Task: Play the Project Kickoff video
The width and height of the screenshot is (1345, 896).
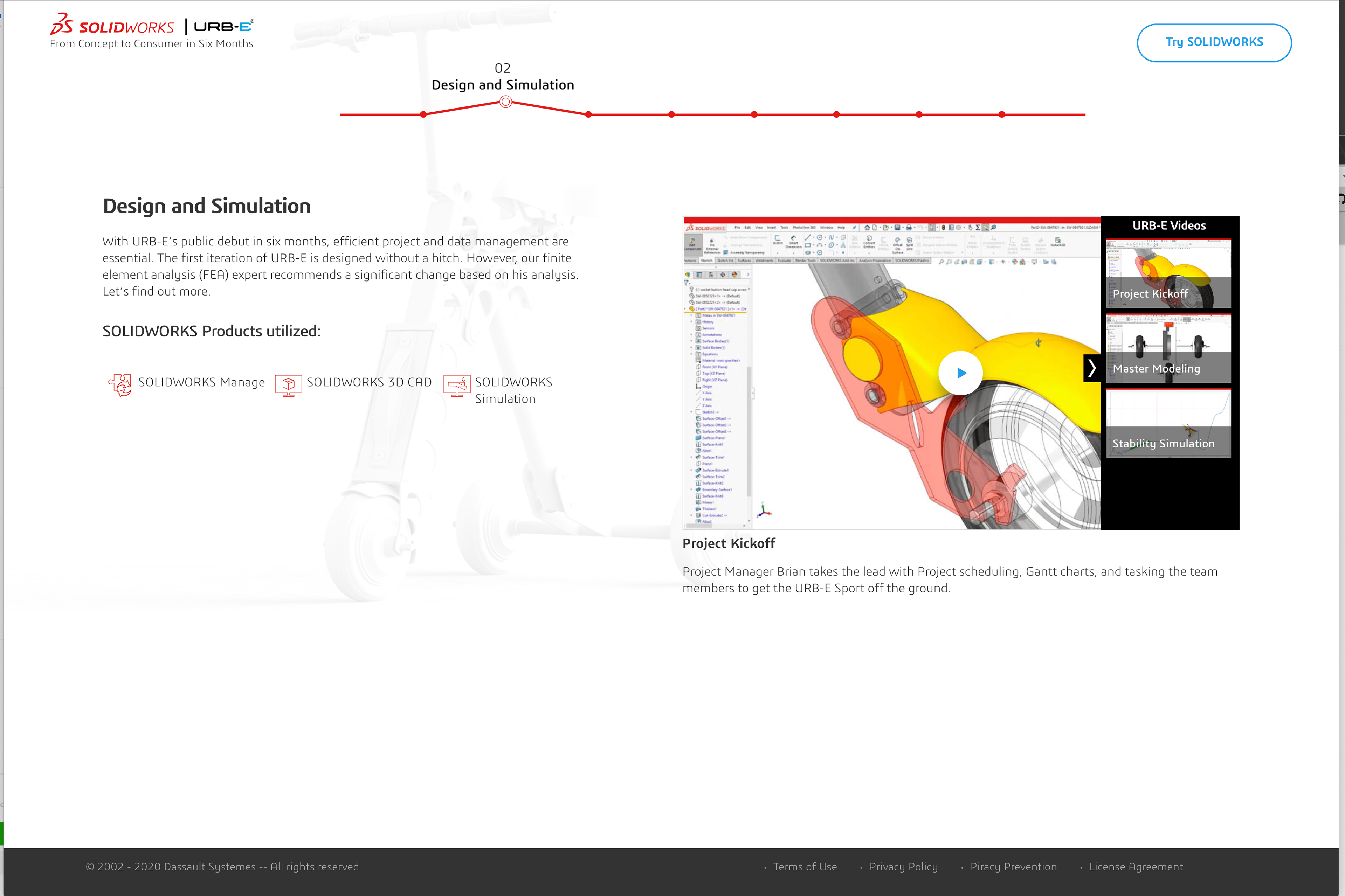Action: pos(960,373)
